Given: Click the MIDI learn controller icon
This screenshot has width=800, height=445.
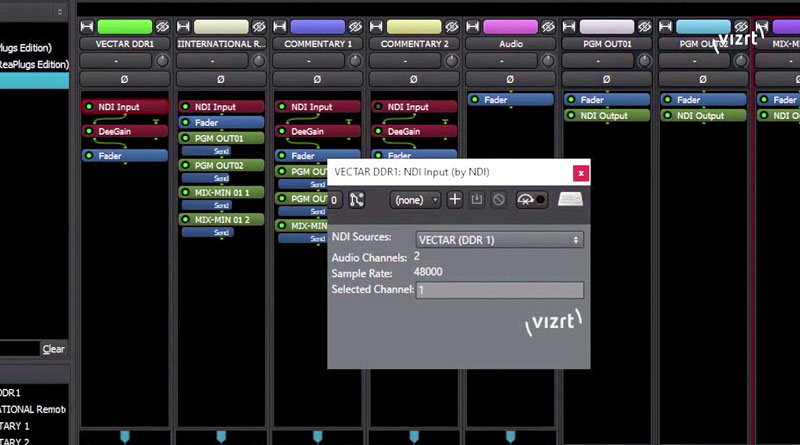Looking at the screenshot, I should (x=531, y=200).
